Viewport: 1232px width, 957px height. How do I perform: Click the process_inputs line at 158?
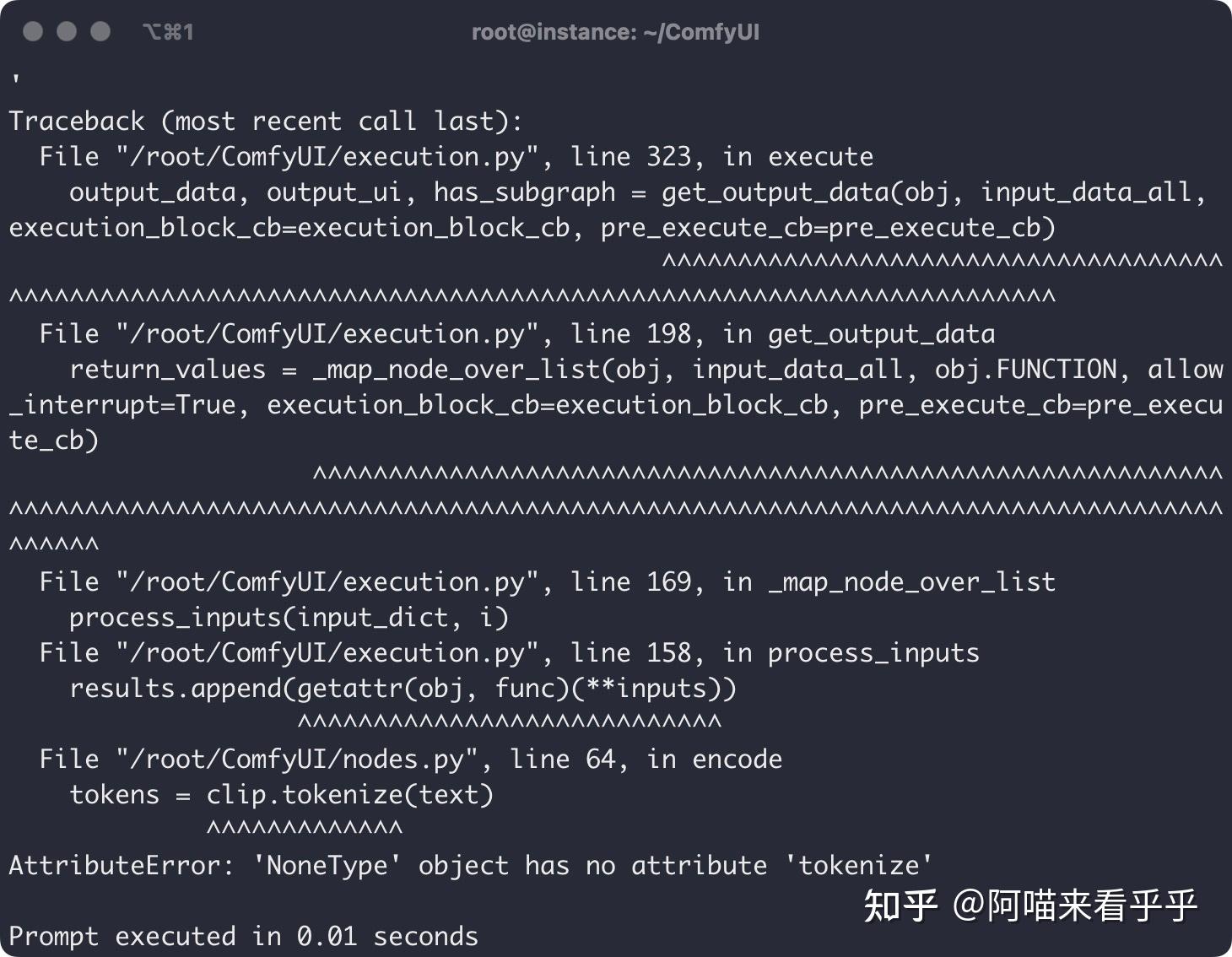tap(506, 652)
